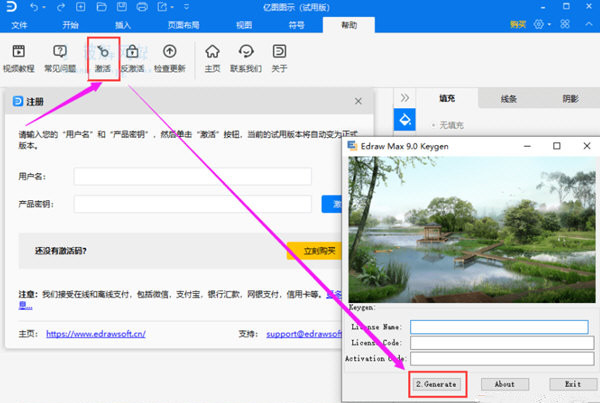Open the www.edrawsoft.cn homepage link
The image size is (600, 403).
pyautogui.click(x=97, y=333)
